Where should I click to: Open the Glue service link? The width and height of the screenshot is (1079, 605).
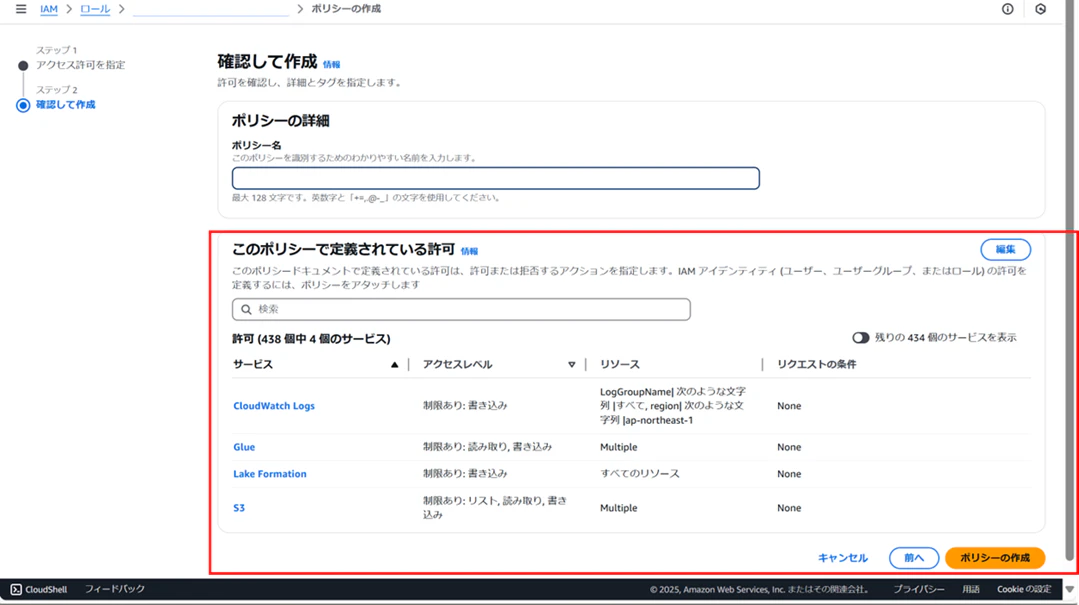[244, 447]
